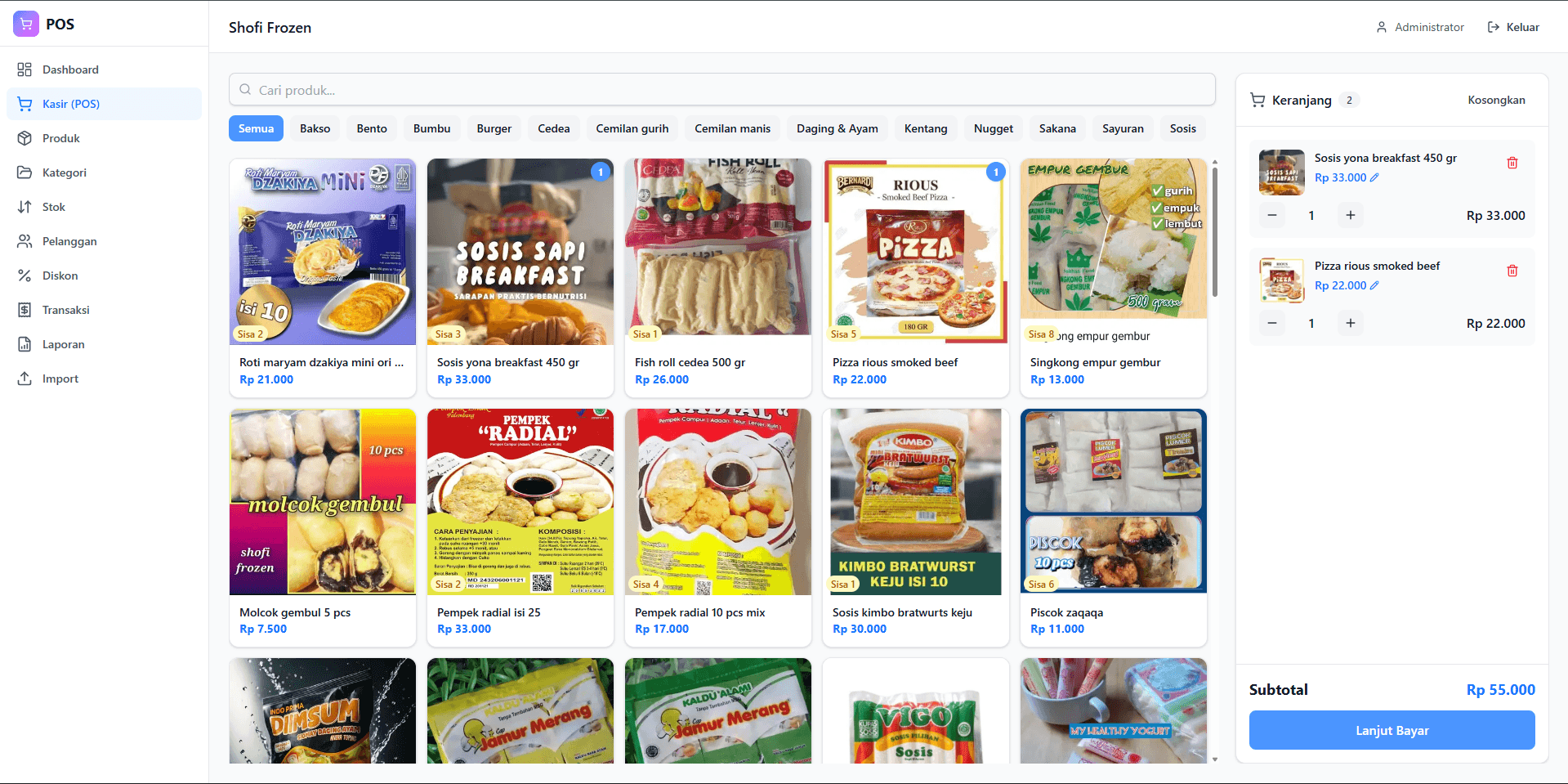Filter products by Cedea
This screenshot has width=1568, height=784.
(x=553, y=128)
